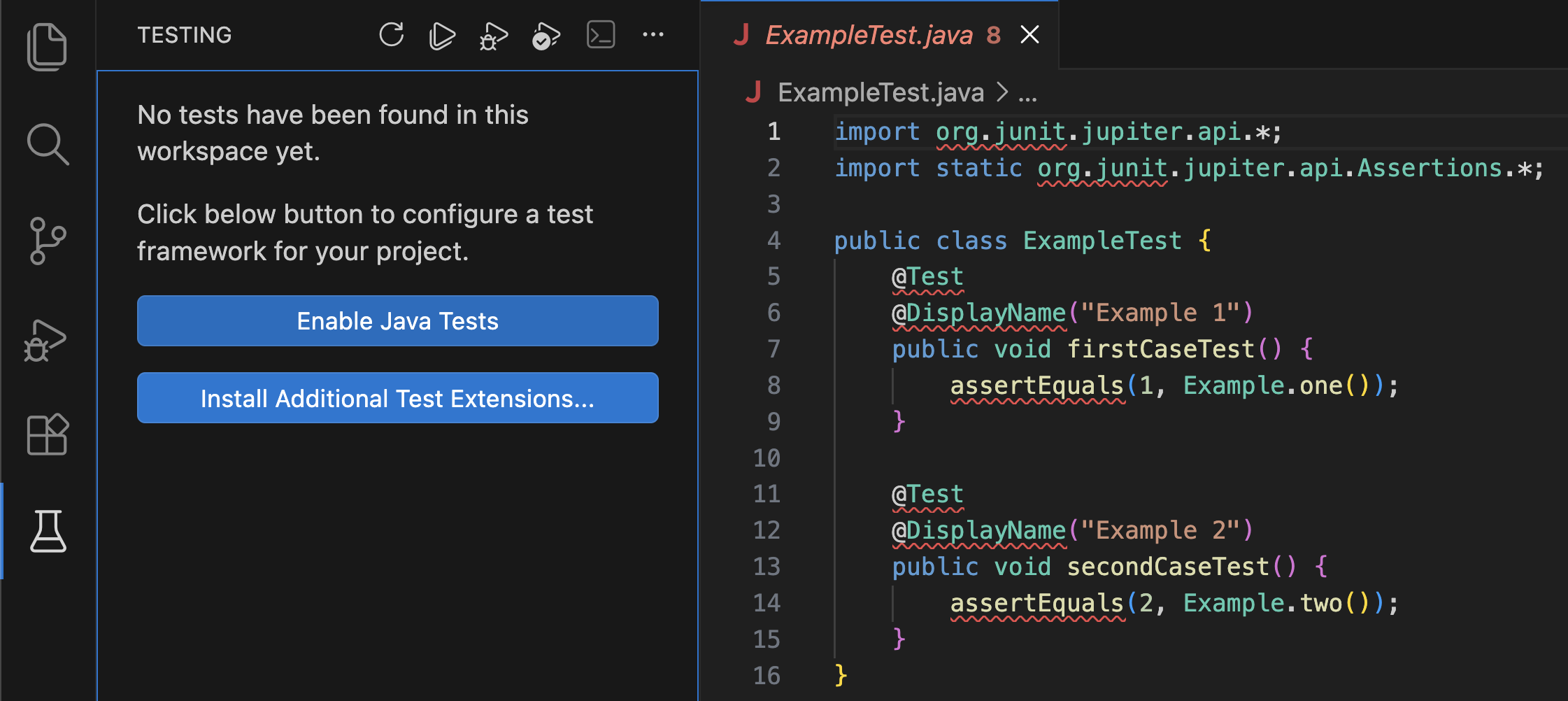Click ExampleTest.java in the breadcrumb
This screenshot has width=1568, height=701.
click(881, 92)
